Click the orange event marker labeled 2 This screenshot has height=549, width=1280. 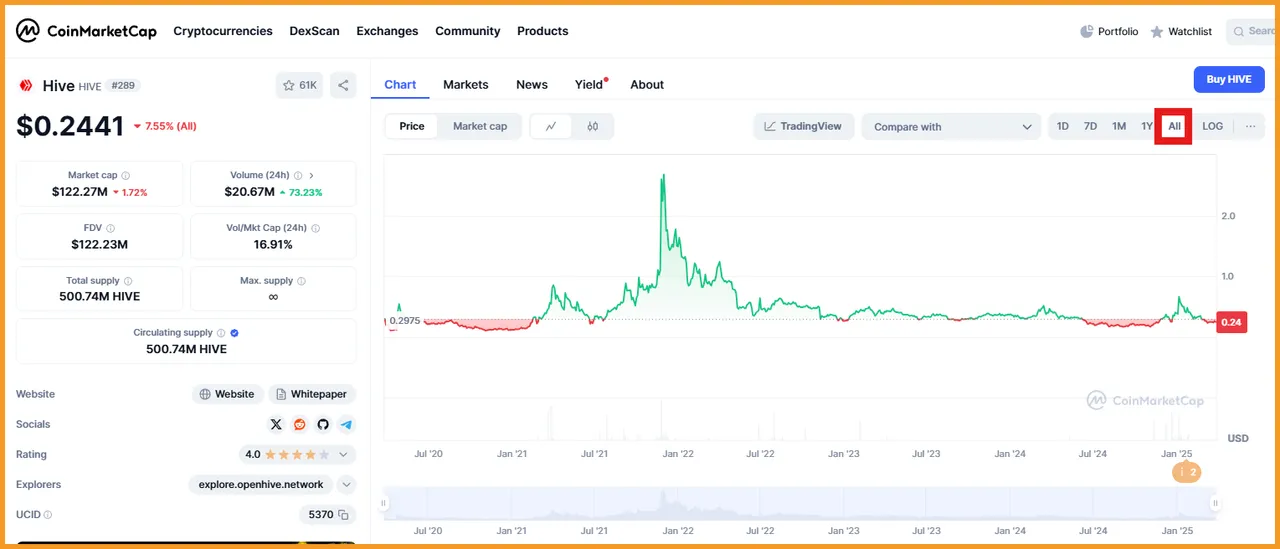(1186, 472)
